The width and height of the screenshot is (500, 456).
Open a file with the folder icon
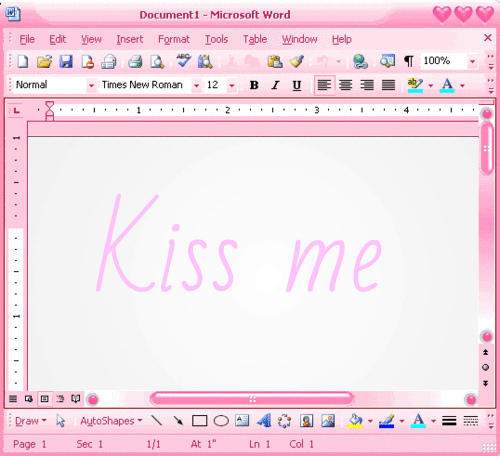coord(44,62)
